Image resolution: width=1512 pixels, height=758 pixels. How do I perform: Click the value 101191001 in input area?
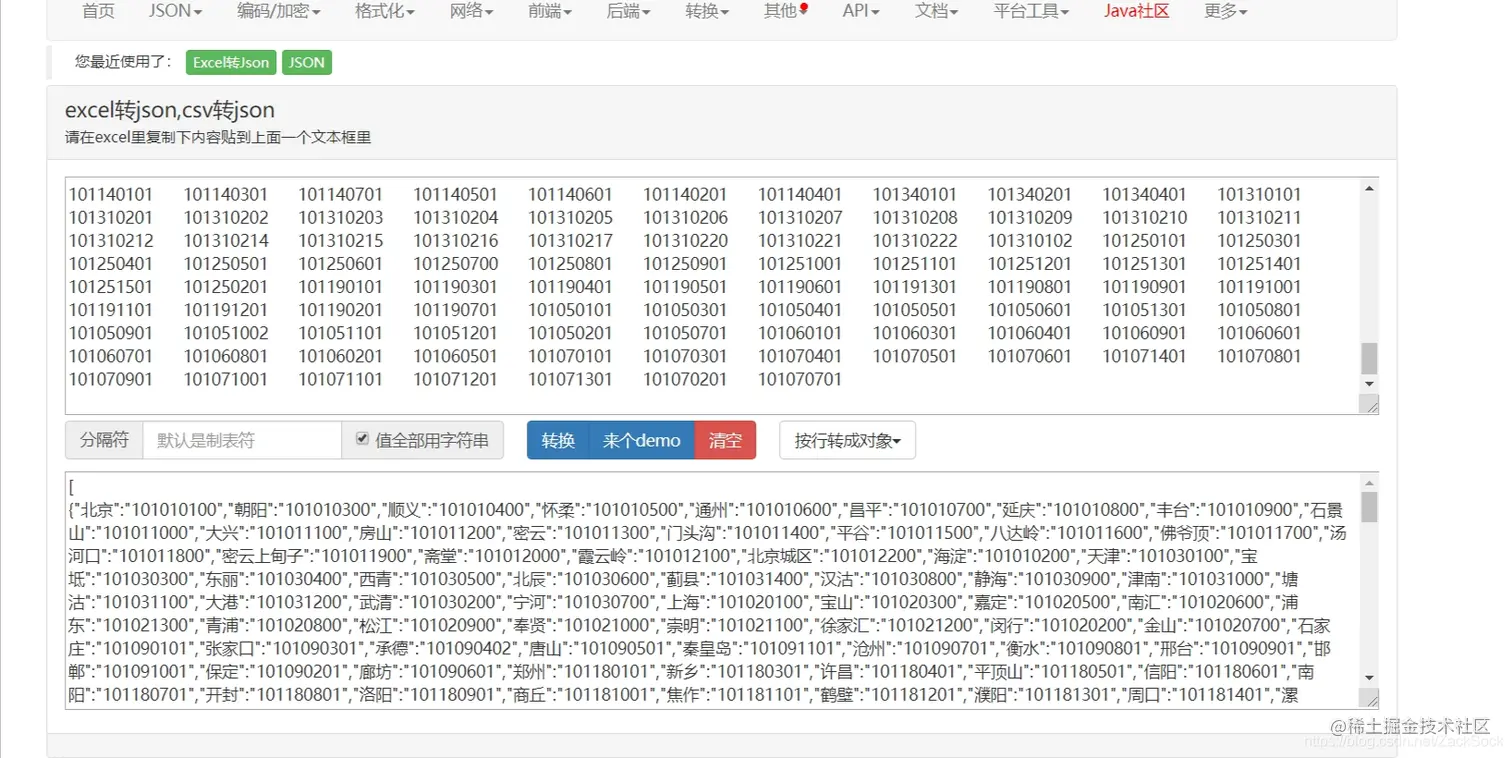1260,287
